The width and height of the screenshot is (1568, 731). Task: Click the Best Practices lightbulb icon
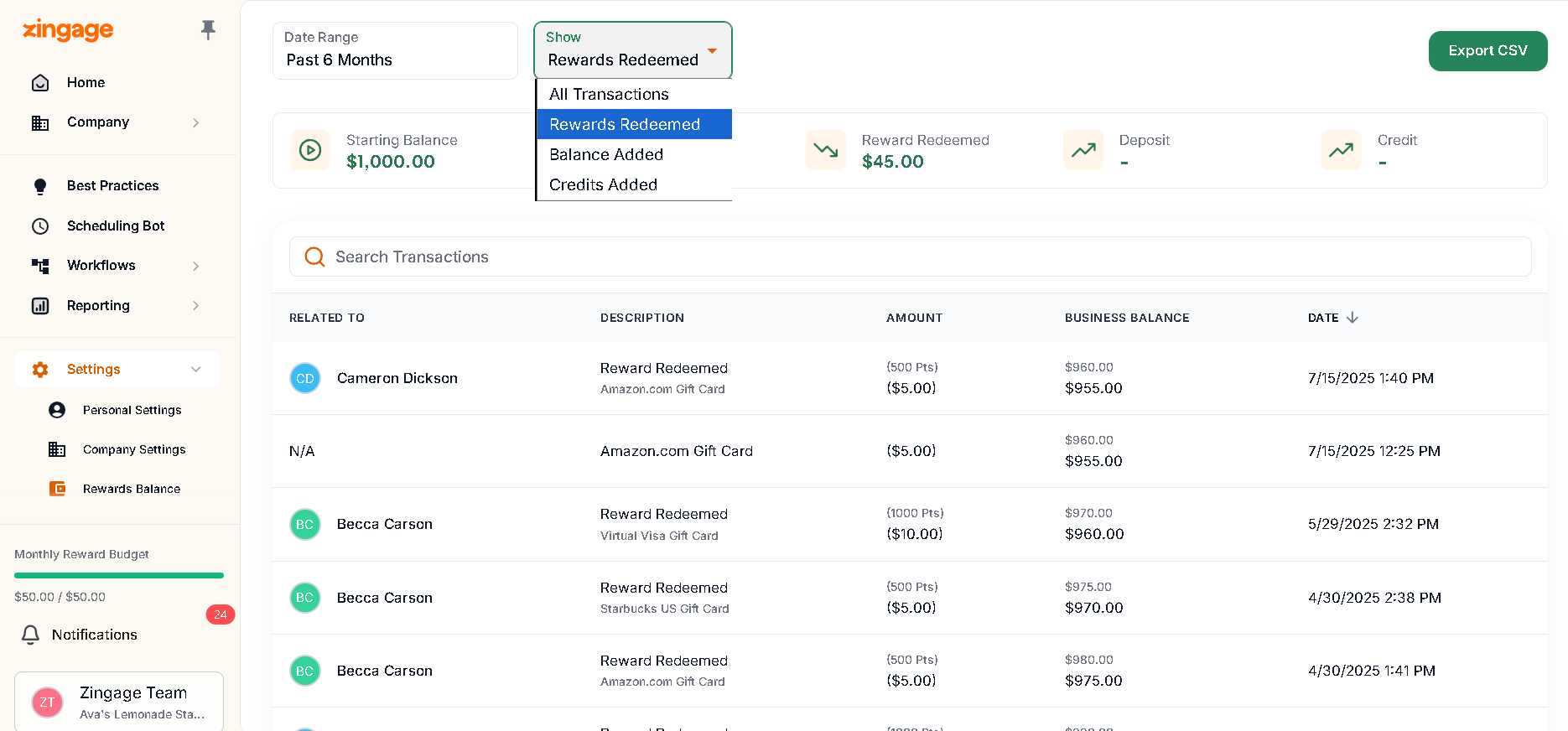pyautogui.click(x=40, y=186)
